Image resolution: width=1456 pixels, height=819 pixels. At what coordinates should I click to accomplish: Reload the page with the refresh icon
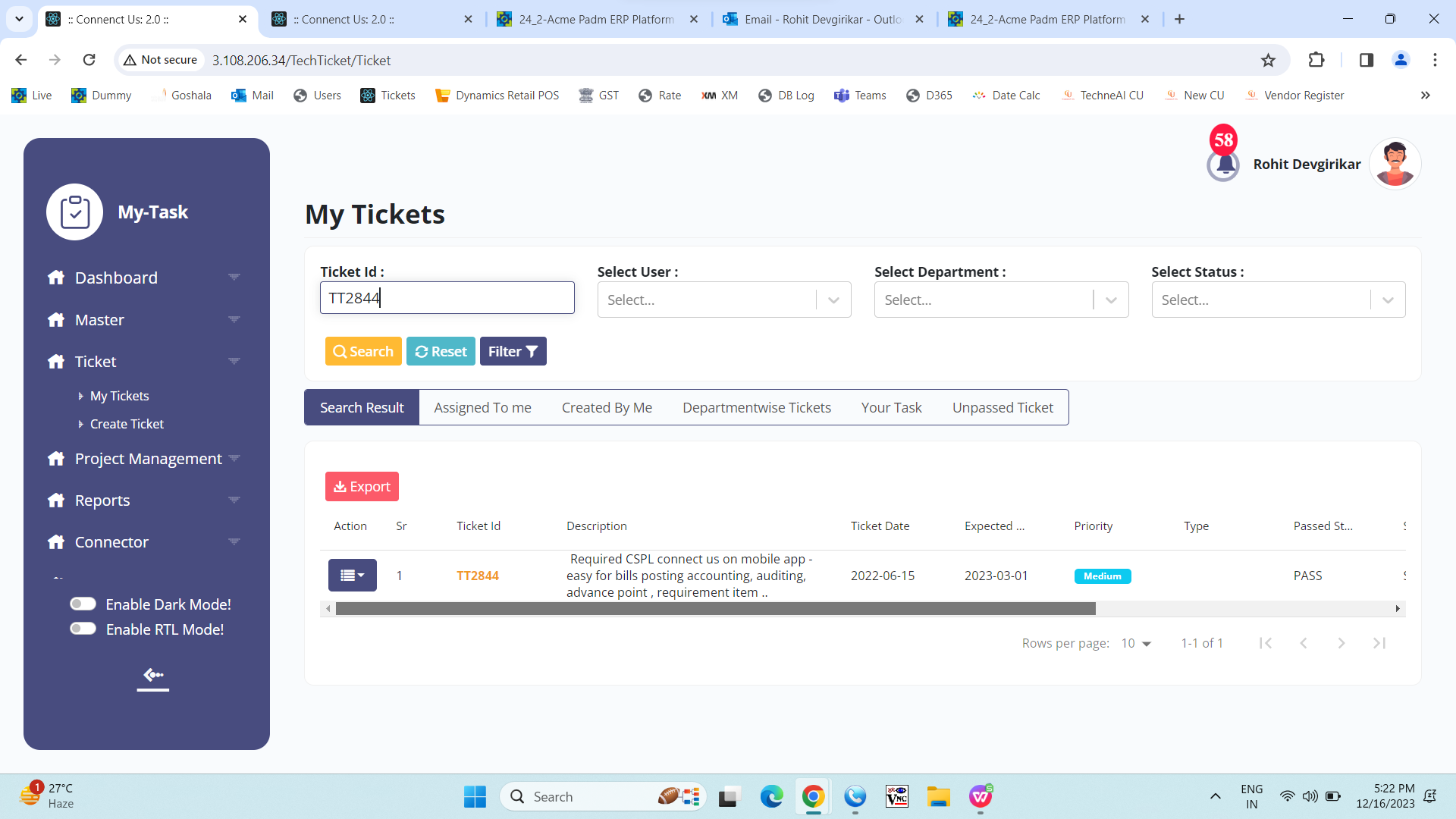[x=89, y=60]
